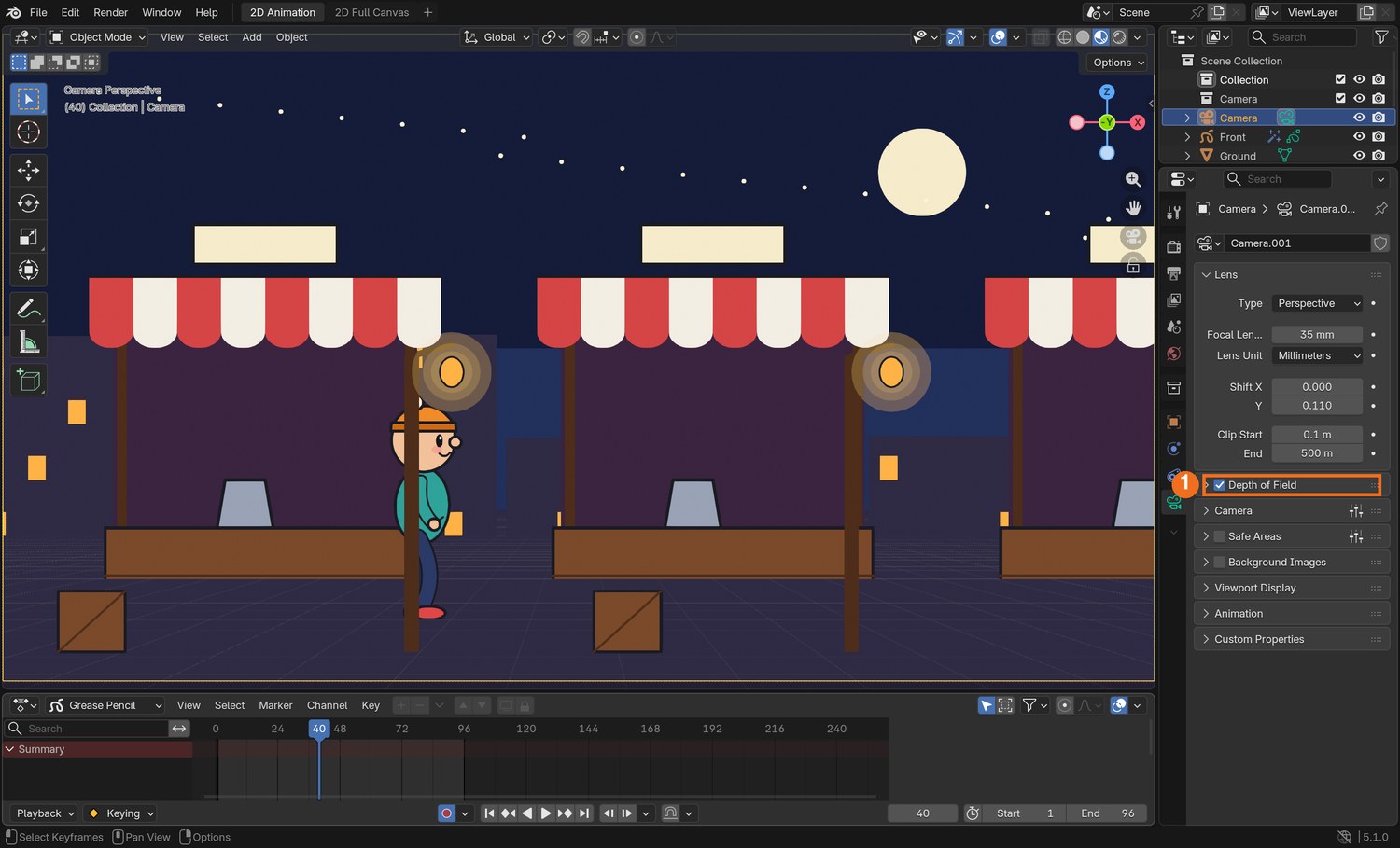
Task: Toggle the Collection exclude checkbox
Action: (1340, 80)
